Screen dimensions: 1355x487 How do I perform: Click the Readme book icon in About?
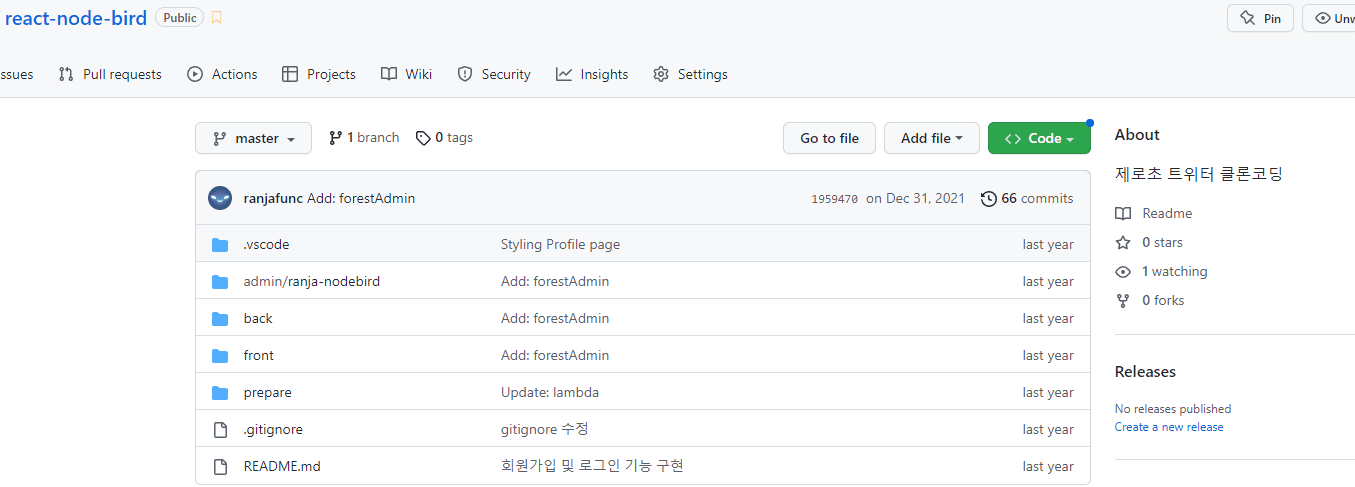tap(1123, 214)
